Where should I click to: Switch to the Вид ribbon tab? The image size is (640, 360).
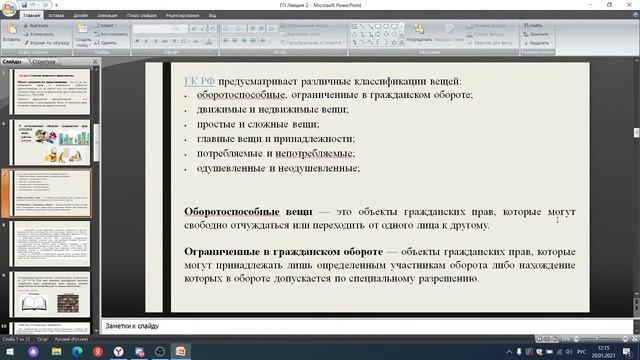tap(212, 16)
